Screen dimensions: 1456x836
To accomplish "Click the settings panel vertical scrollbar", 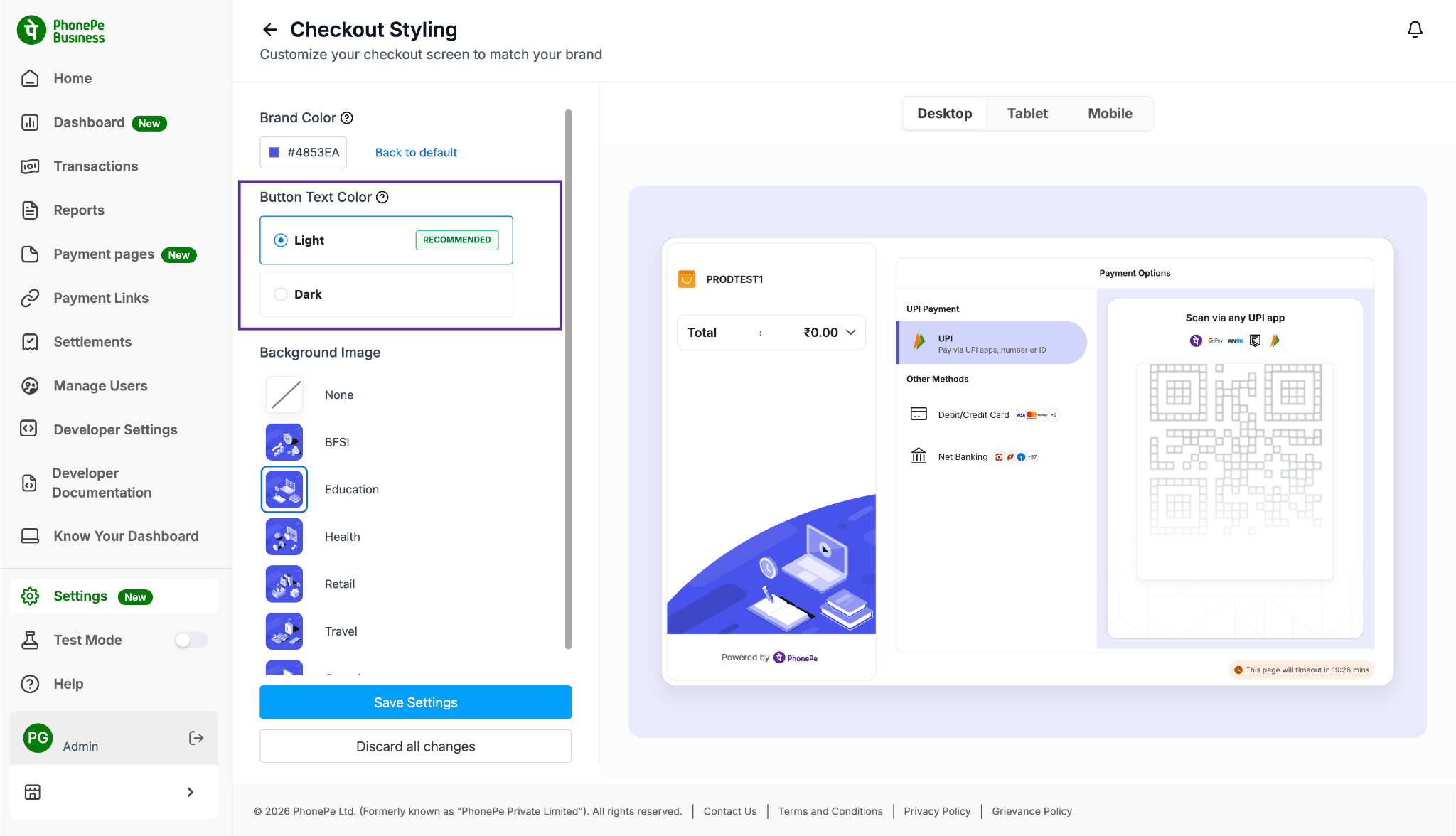I will (568, 379).
